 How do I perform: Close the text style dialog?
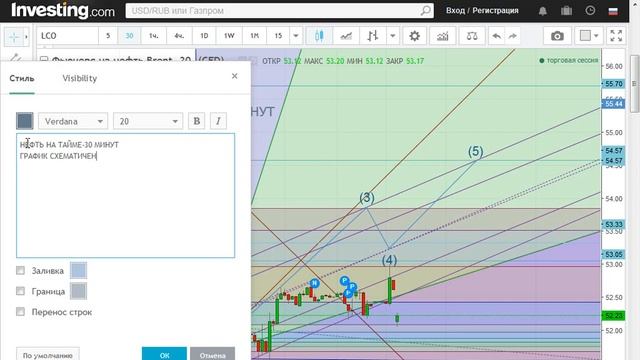[234, 76]
